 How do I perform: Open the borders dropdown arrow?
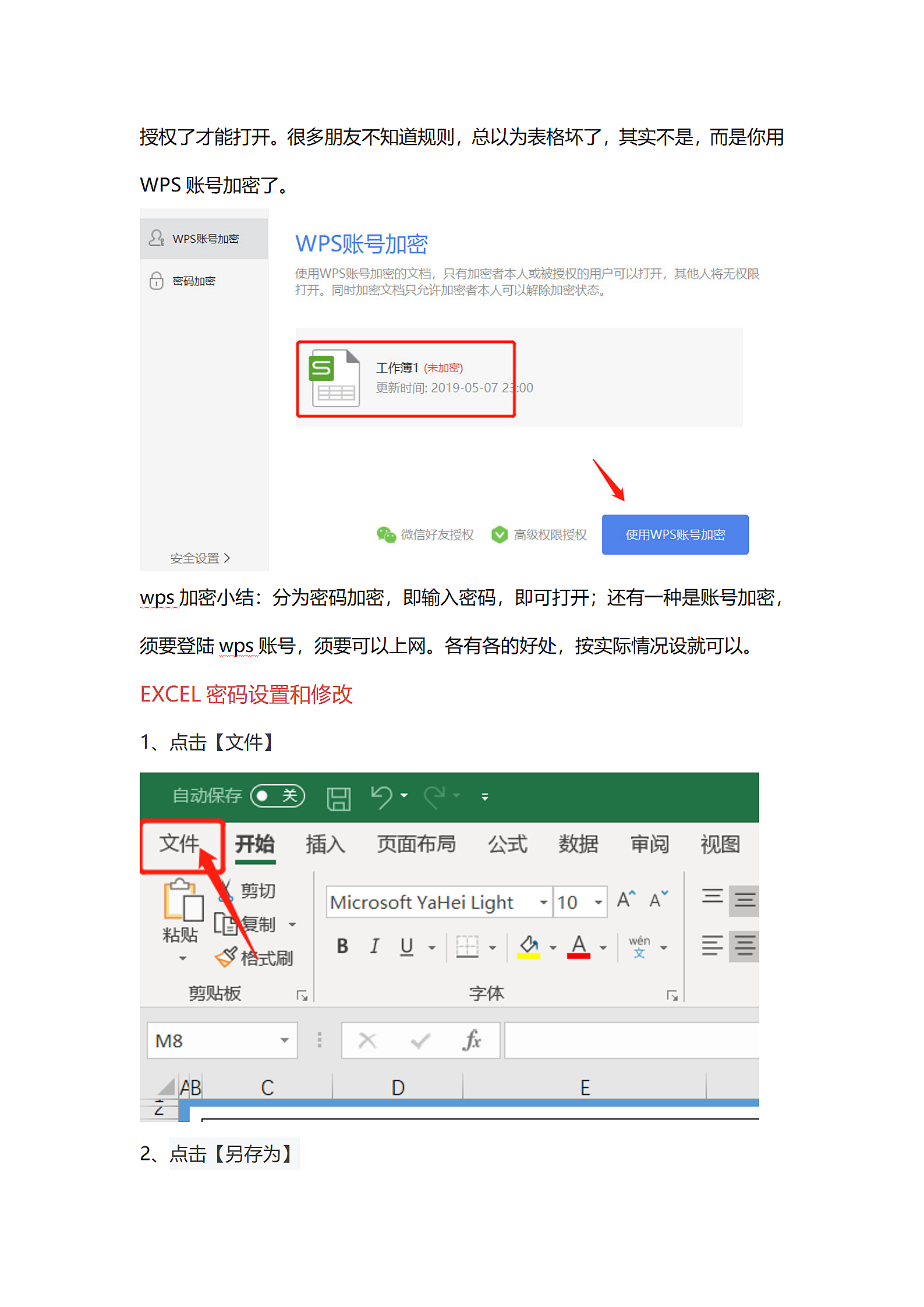pyautogui.click(x=493, y=948)
